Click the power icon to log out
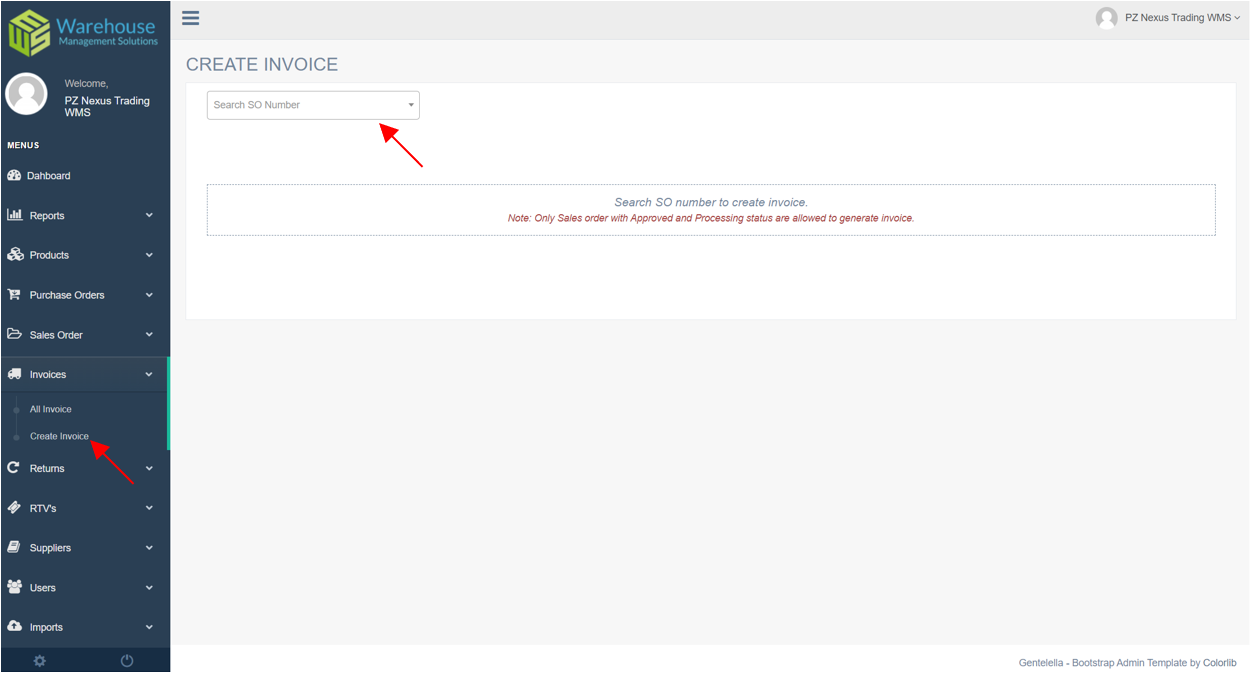Screen dimensions: 1256x673 [126, 660]
